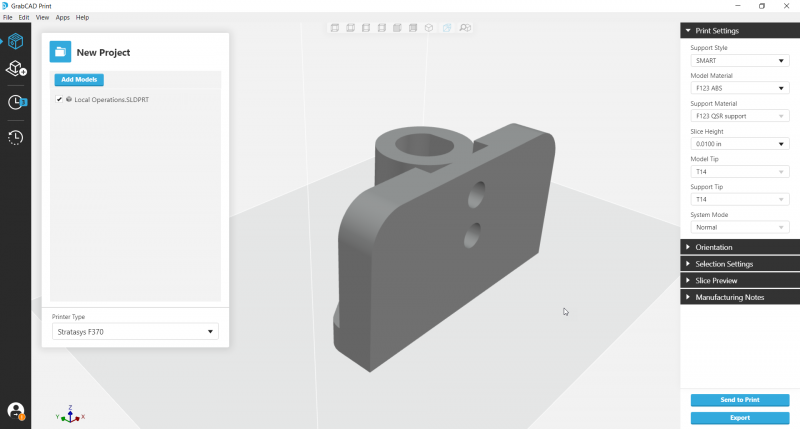800x429 pixels.
Task: Switch to Left view using third view cube icon
Action: point(366,28)
